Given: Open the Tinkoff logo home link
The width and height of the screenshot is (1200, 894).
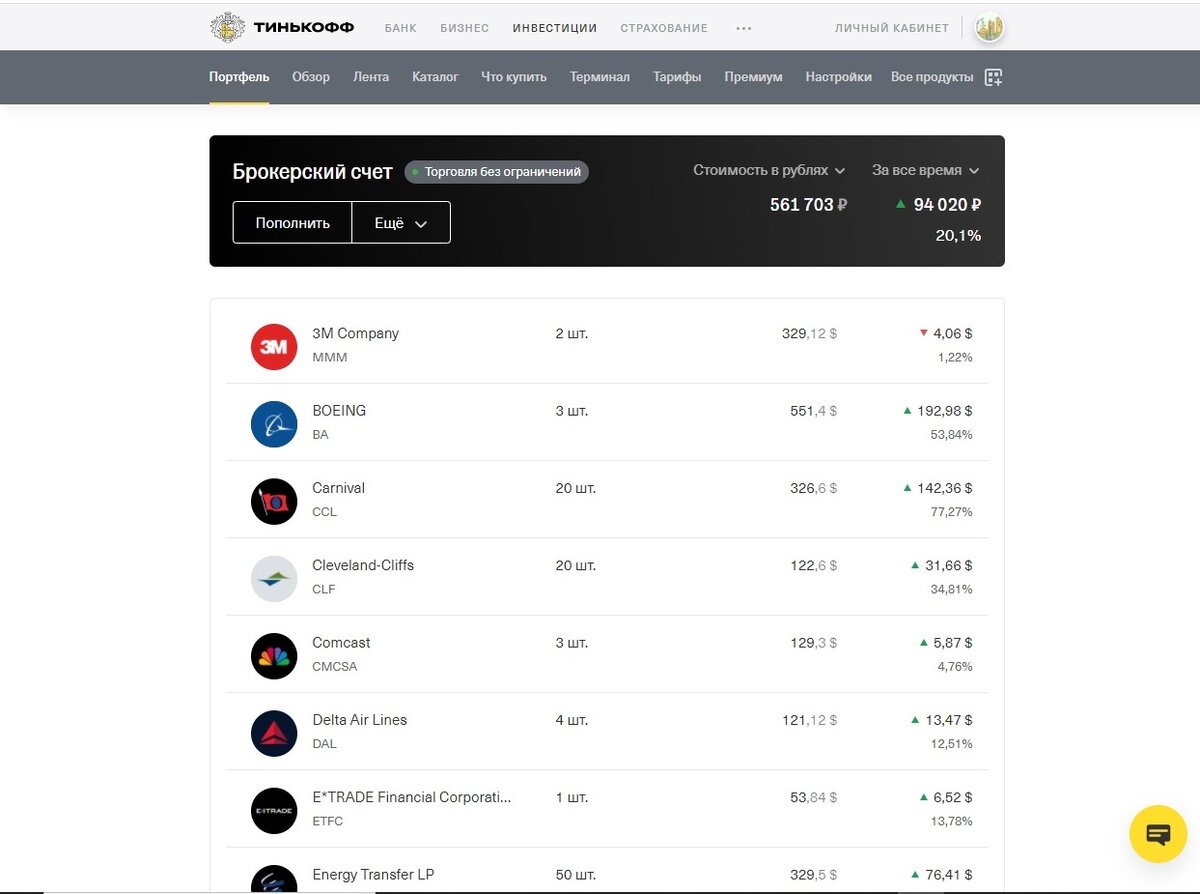Looking at the screenshot, I should (282, 27).
